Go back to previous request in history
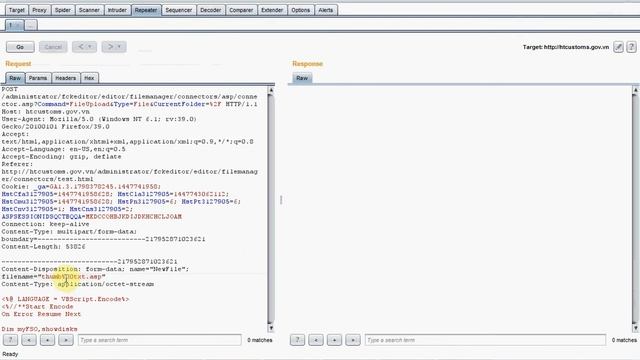This screenshot has width=640, height=360. [84, 47]
